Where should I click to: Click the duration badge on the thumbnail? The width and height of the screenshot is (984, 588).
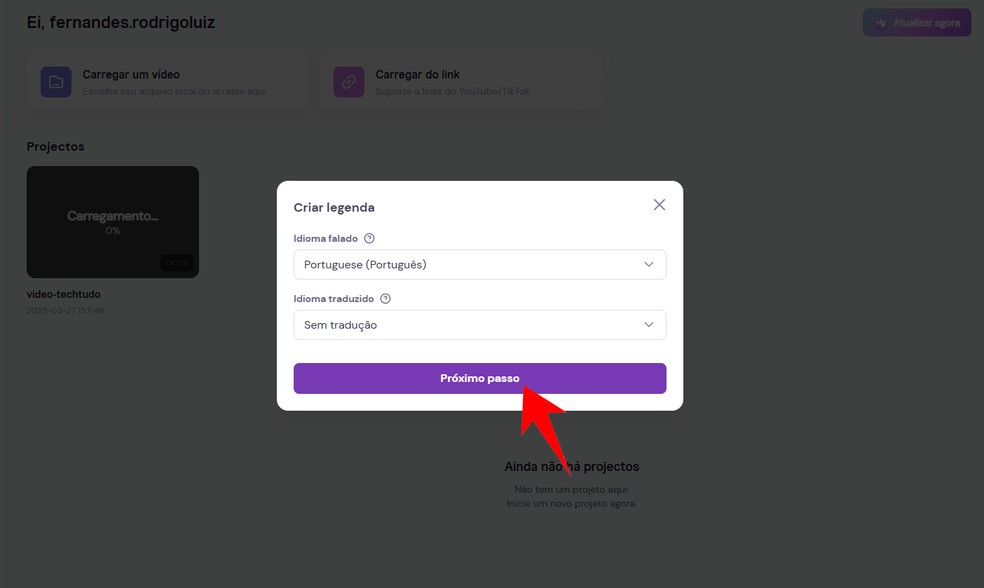point(176,263)
